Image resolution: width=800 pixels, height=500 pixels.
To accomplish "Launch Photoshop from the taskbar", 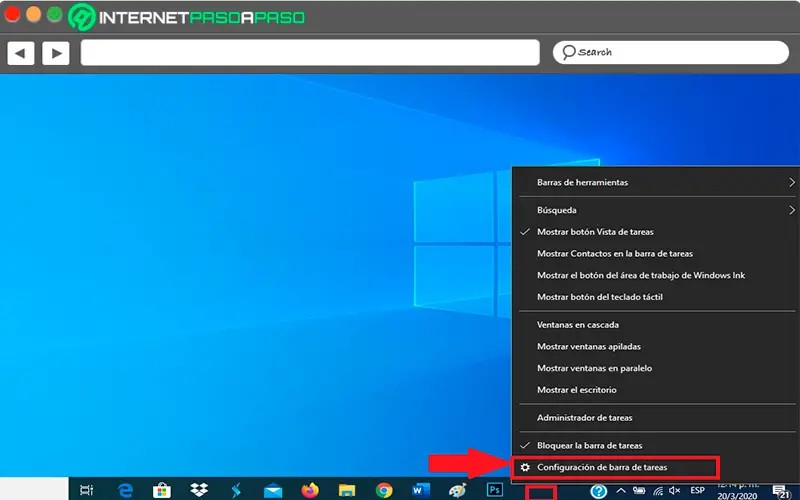I will pyautogui.click(x=494, y=490).
